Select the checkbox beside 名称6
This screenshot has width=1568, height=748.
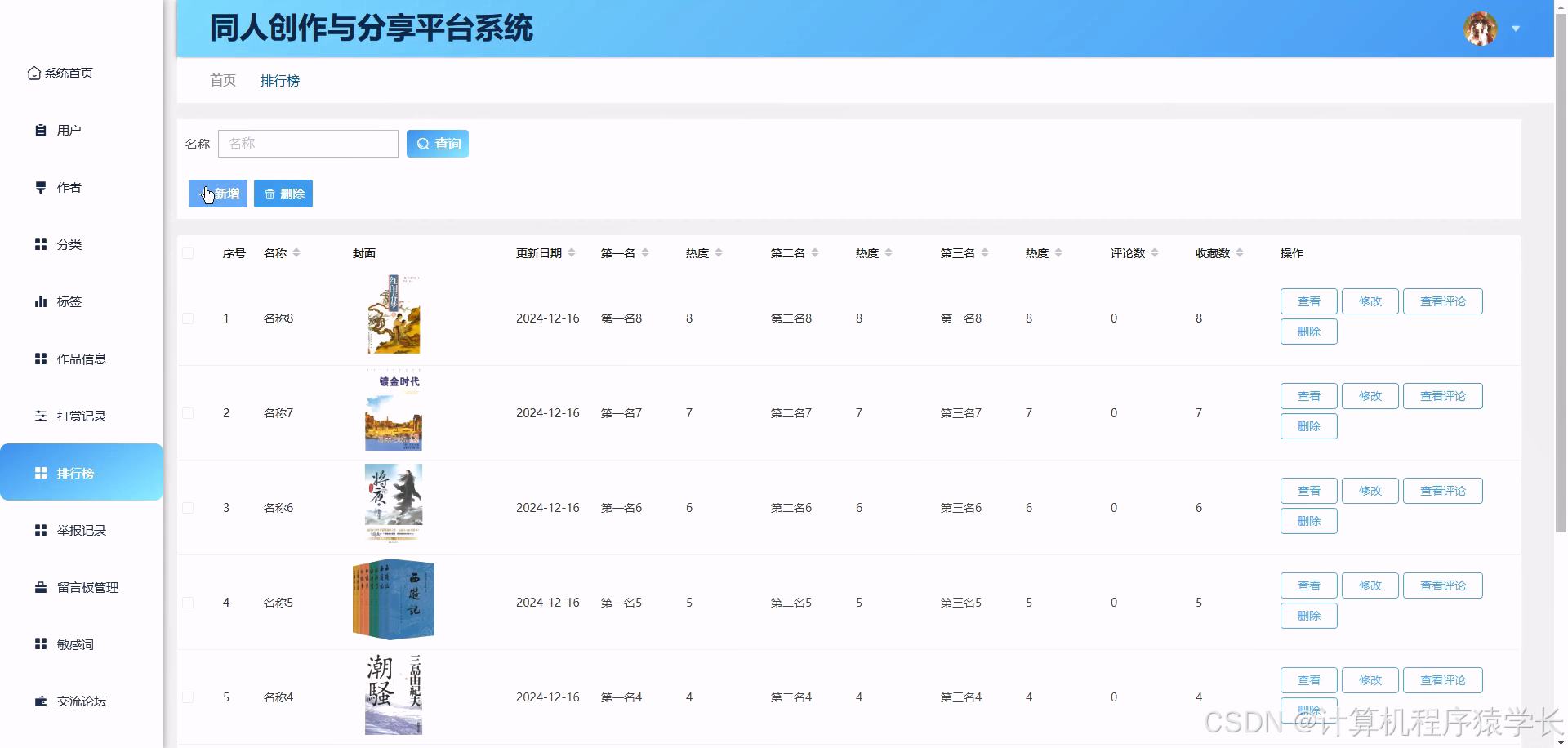click(x=188, y=507)
